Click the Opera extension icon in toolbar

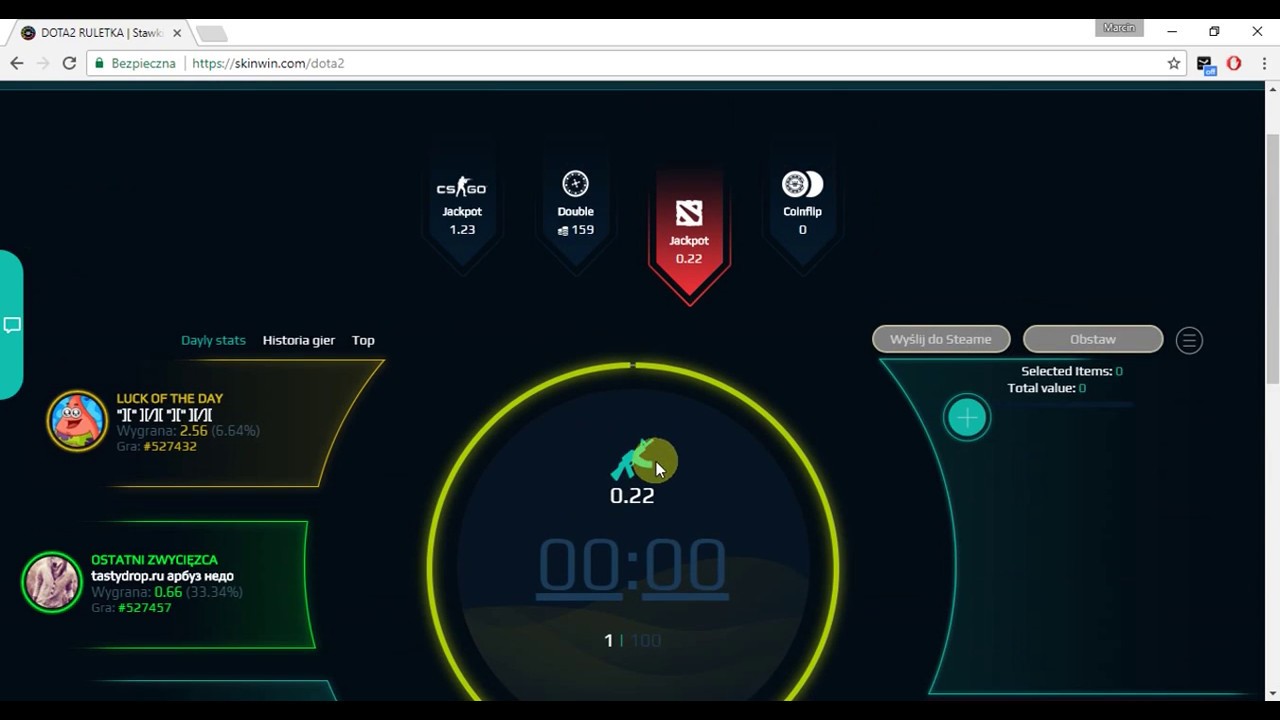1234,63
